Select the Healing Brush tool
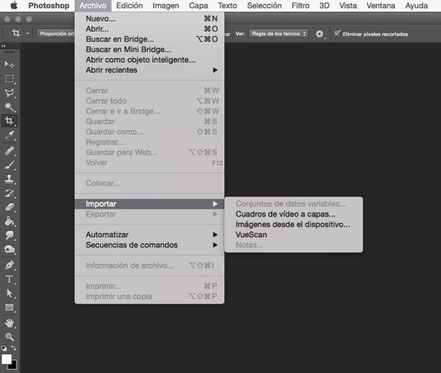 point(9,150)
